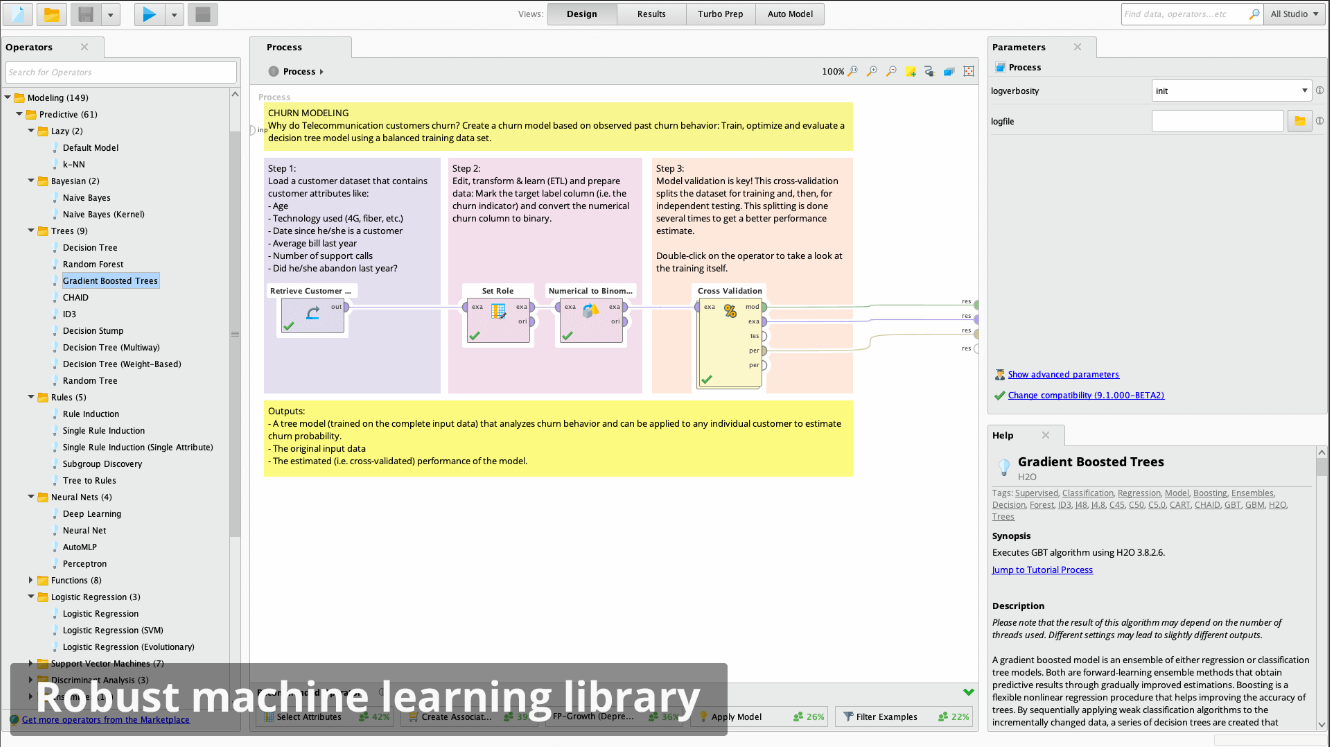Click the Show advanced parameters link
Screen dimensions: 1330x747
(x=1063, y=375)
